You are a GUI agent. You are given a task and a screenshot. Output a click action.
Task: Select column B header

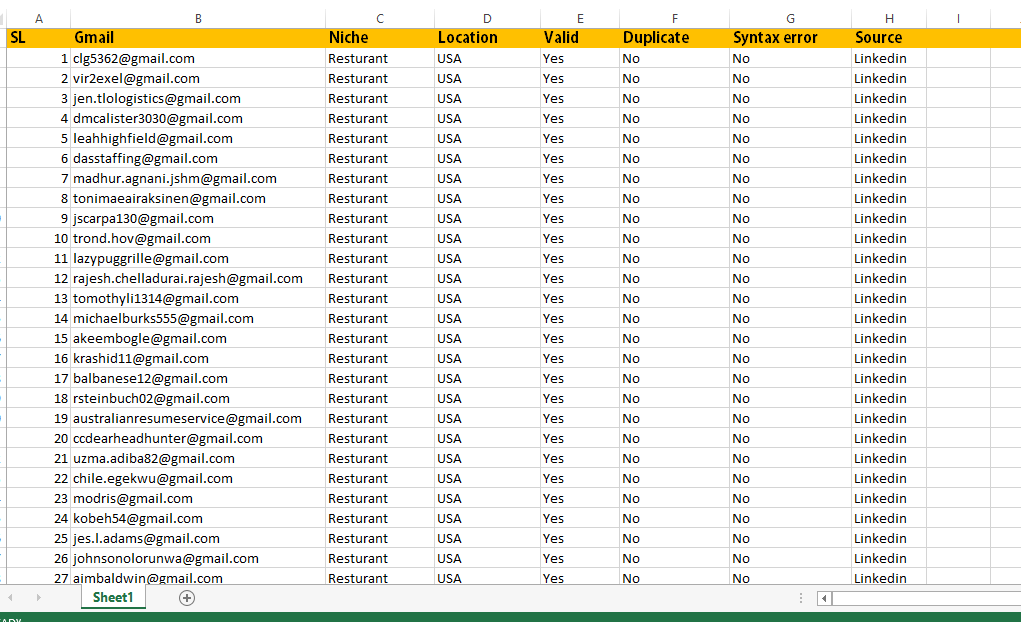point(198,18)
